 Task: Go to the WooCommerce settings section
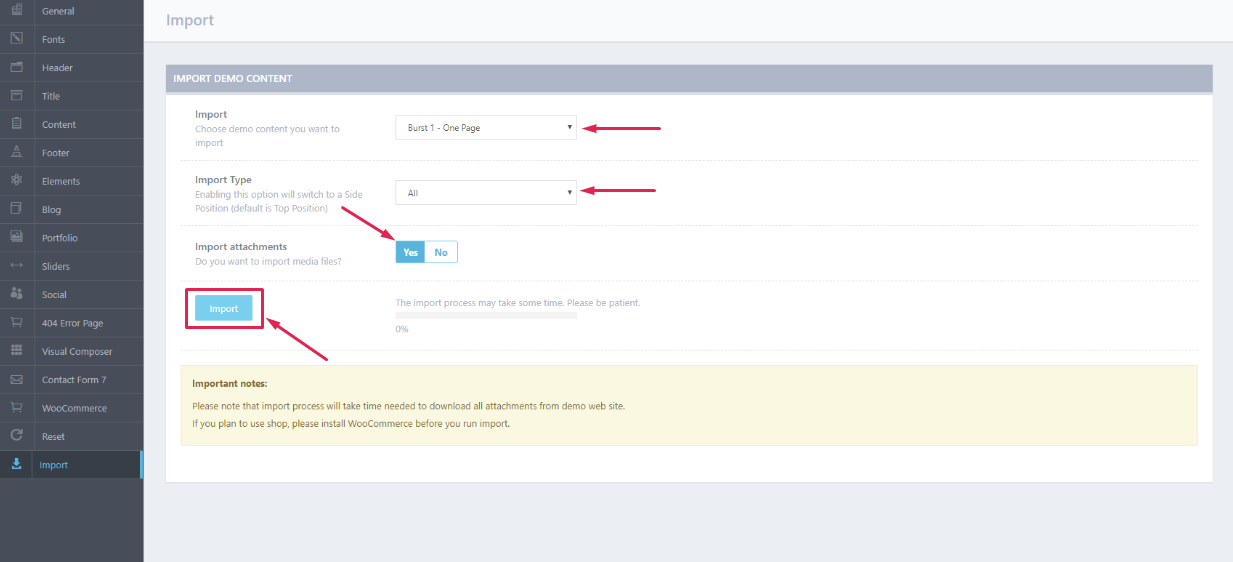click(74, 408)
